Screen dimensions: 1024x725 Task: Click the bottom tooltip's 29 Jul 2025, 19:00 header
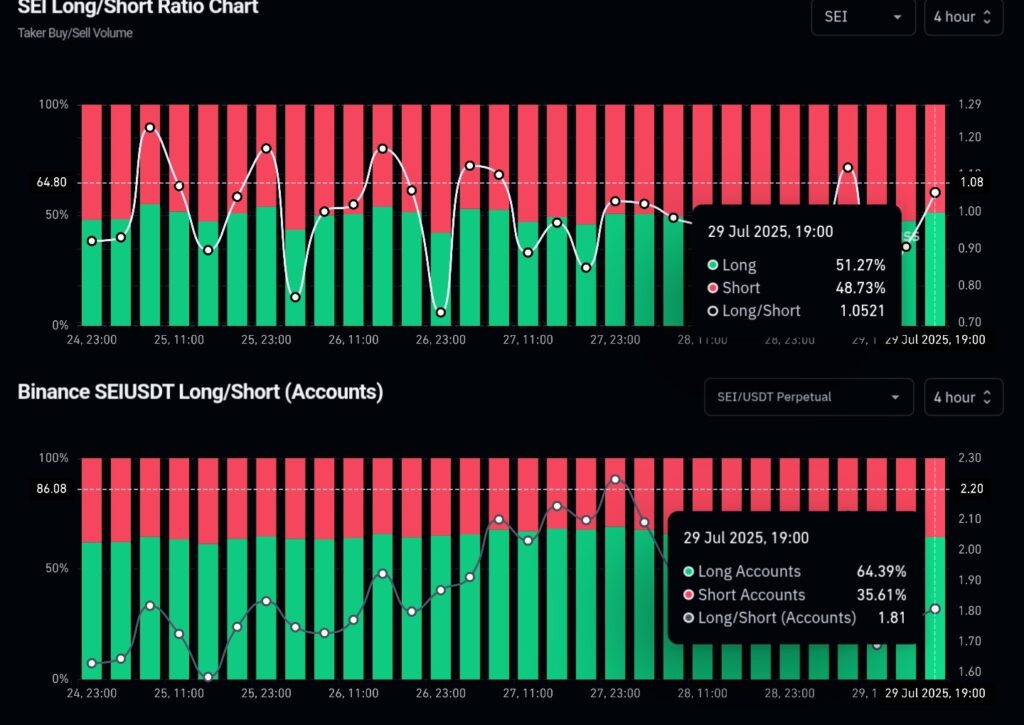[746, 538]
